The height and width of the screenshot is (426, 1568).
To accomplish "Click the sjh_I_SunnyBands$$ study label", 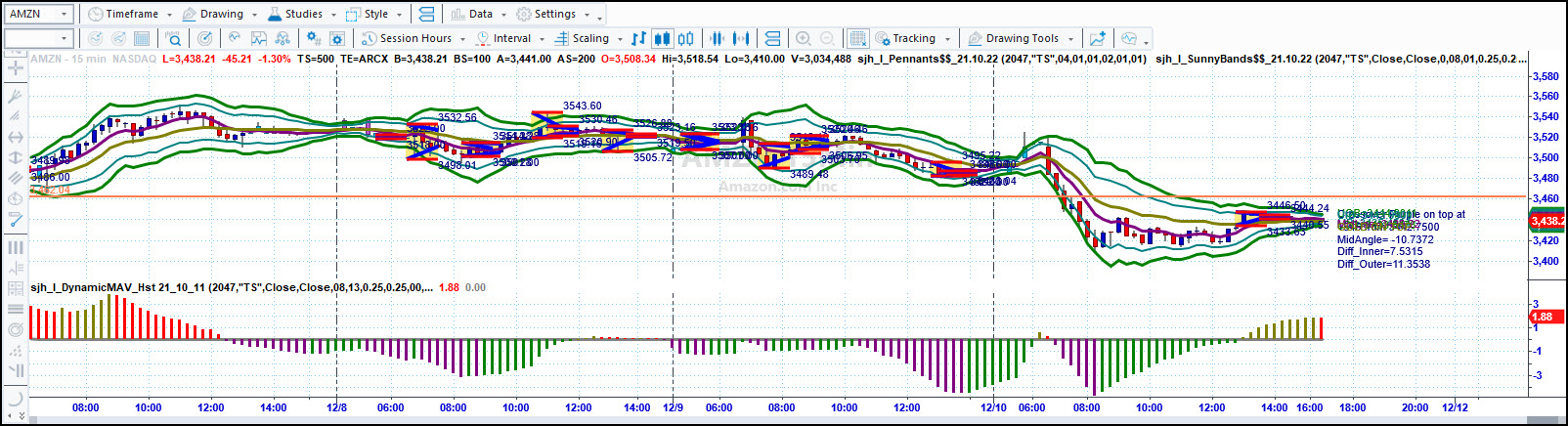I will pyautogui.click(x=1340, y=59).
